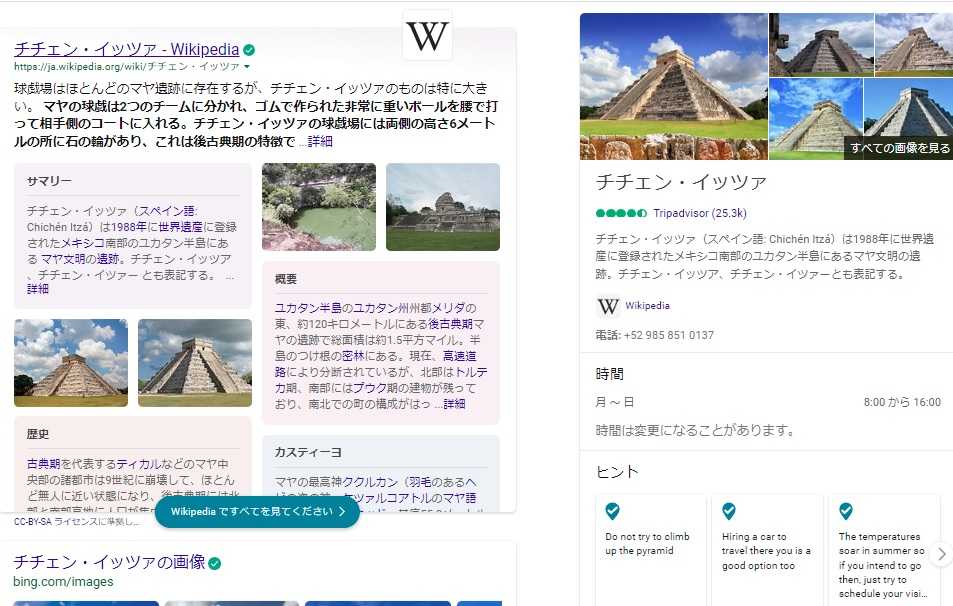
Task: Open the Wikipedia source link in the knowledge panel
Action: click(x=647, y=306)
